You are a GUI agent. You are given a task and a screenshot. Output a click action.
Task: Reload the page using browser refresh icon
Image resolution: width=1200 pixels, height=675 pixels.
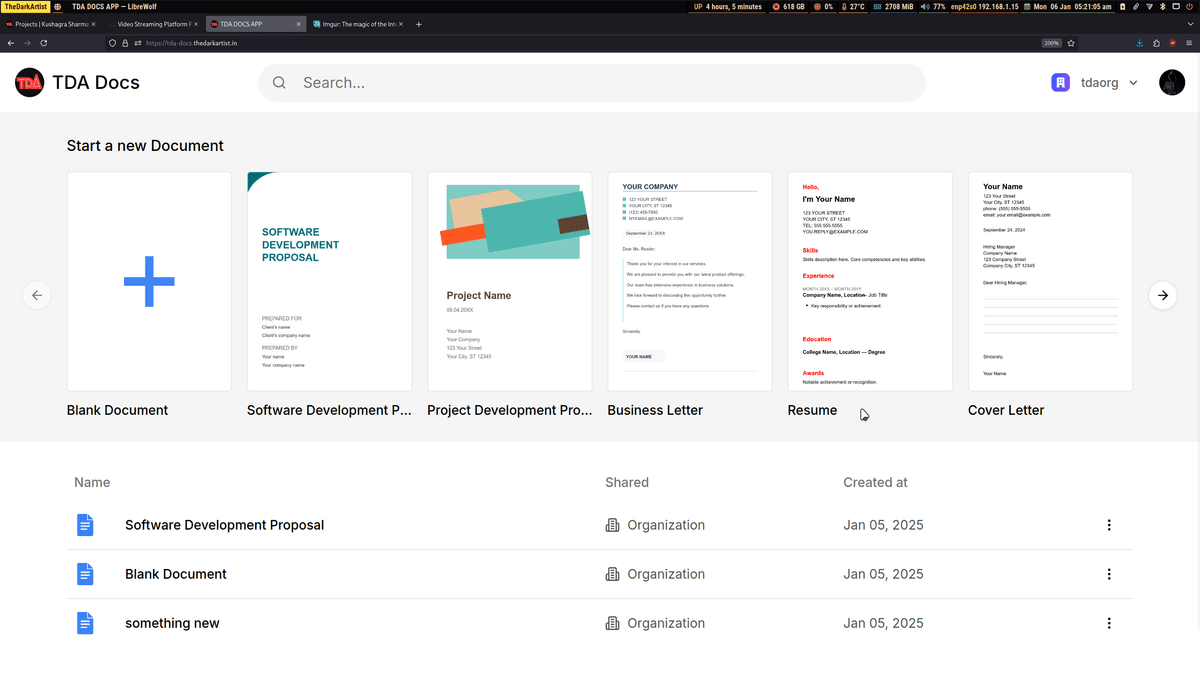tap(44, 43)
